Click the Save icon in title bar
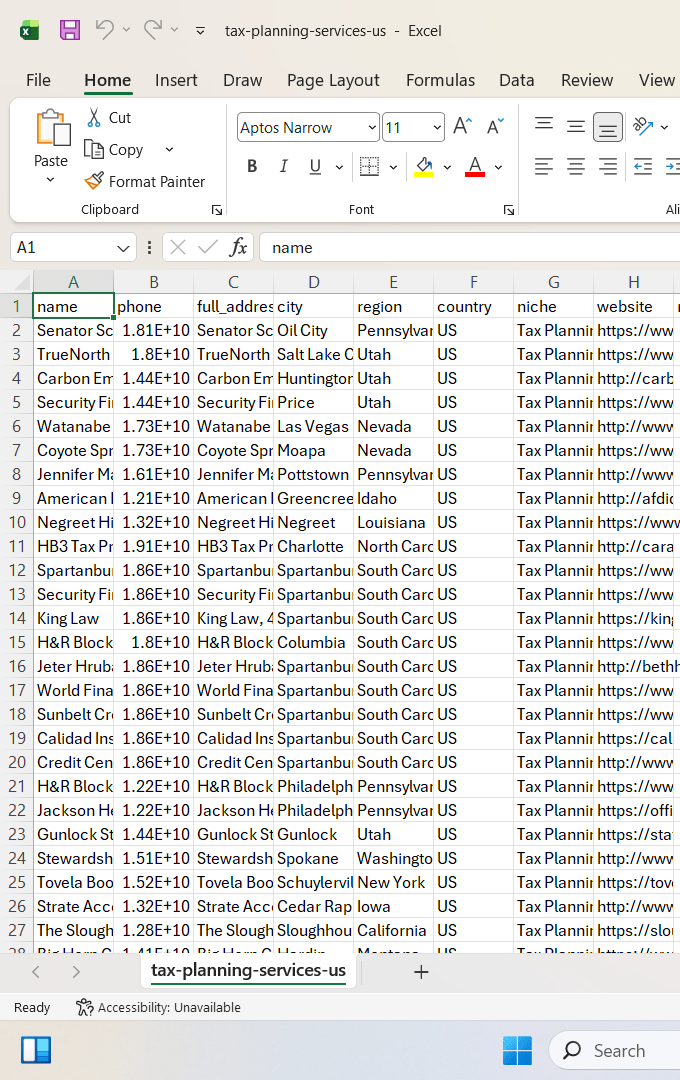This screenshot has height=1080, width=680. [x=70, y=30]
